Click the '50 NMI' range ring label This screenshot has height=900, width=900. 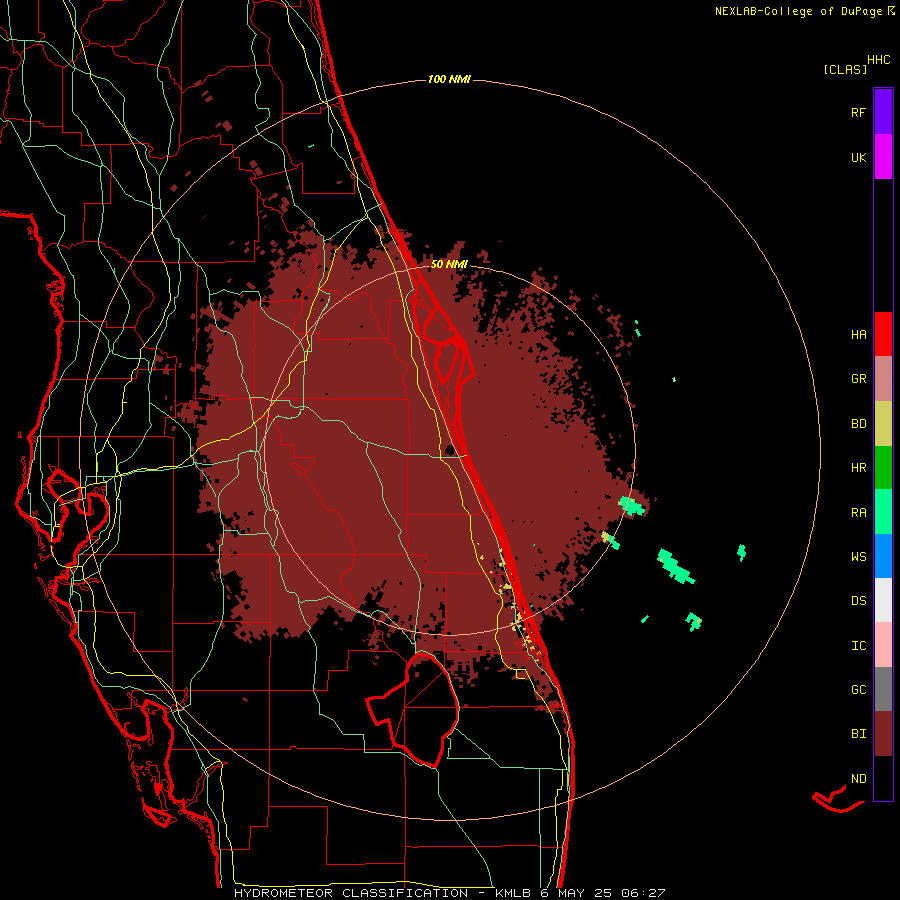click(x=449, y=264)
